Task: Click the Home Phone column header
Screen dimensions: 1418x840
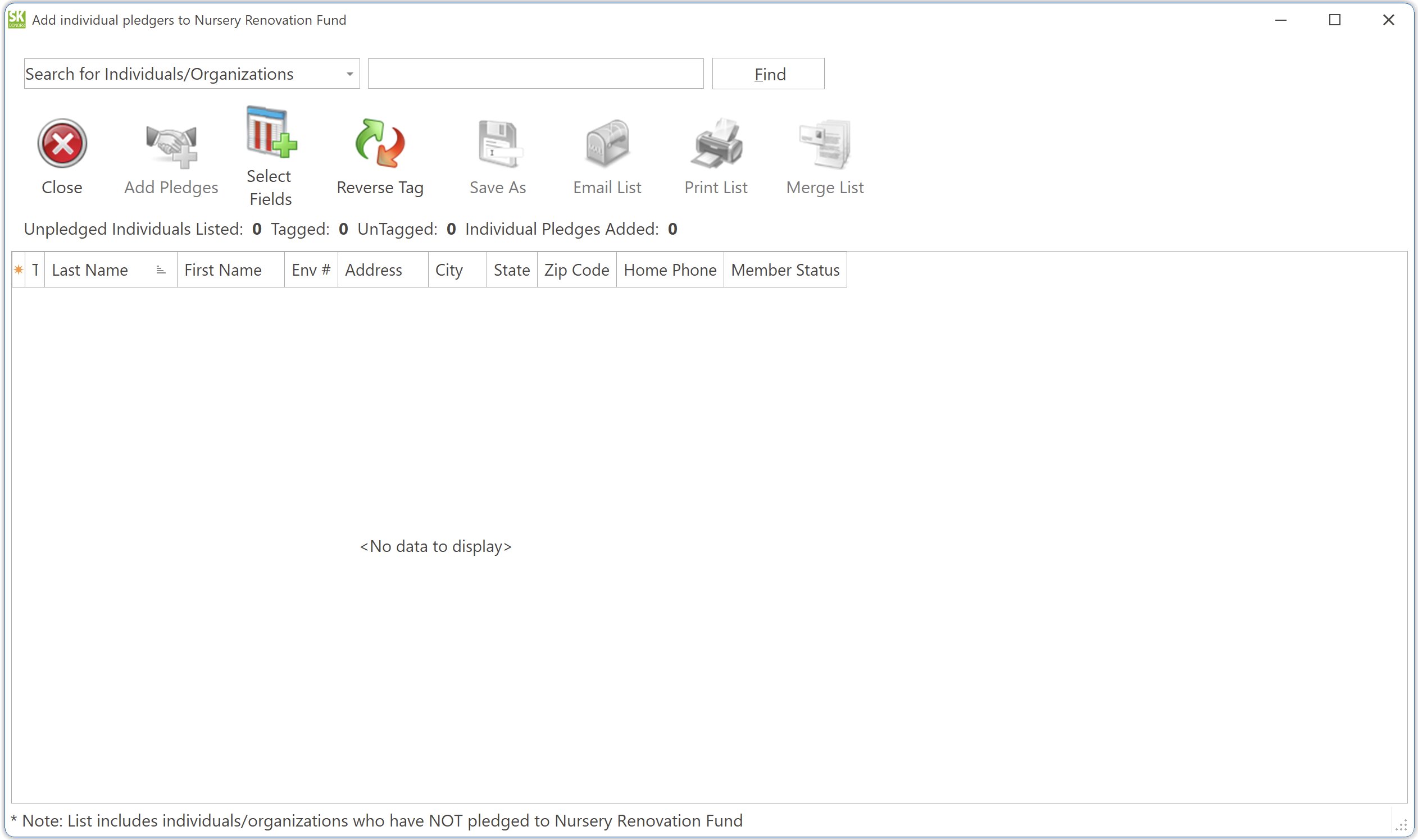Action: point(669,270)
